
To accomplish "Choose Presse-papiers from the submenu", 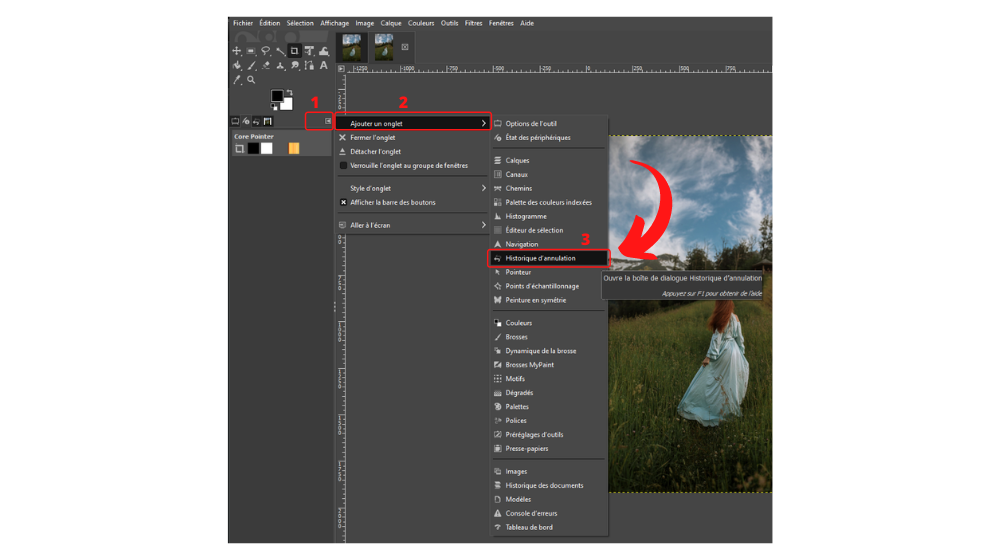I will (548, 448).
